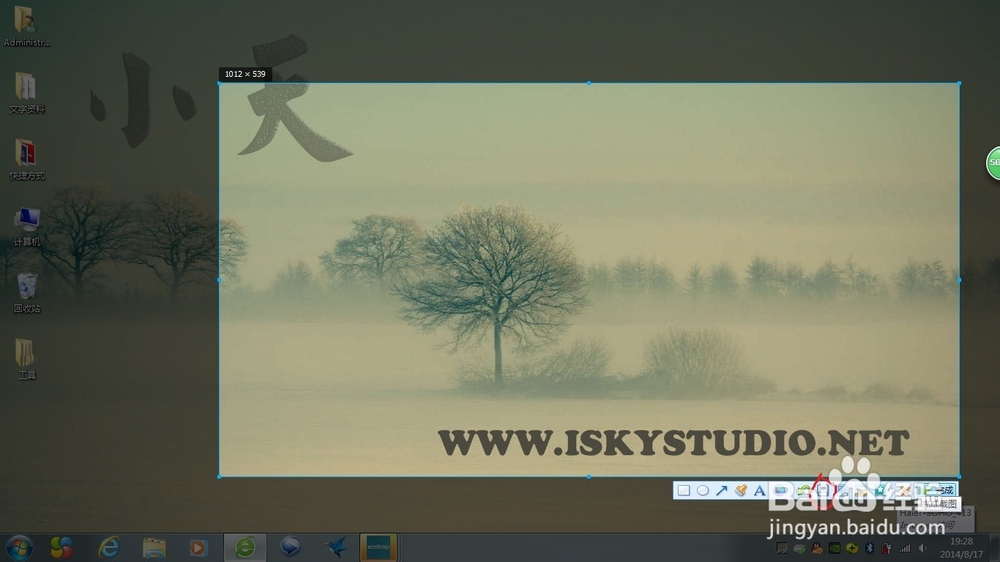Select the 快捷方式 desktop folder
This screenshot has height=562, width=1000.
26,159
